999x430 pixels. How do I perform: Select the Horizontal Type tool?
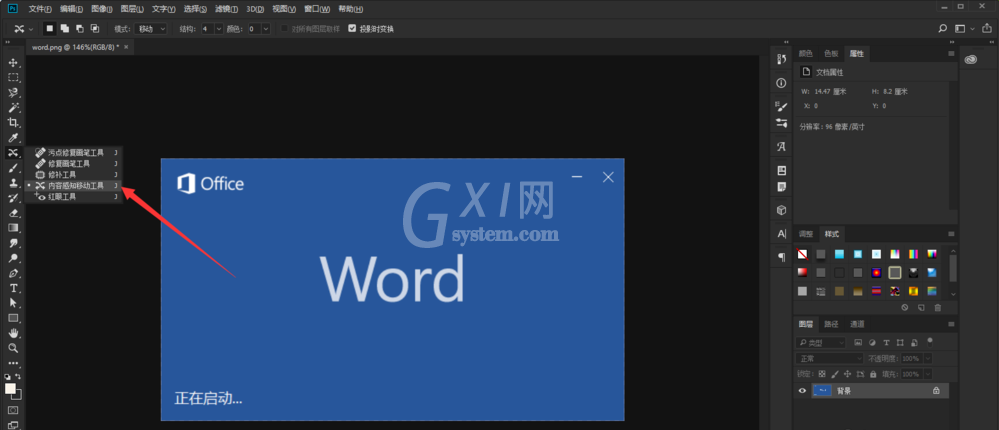coord(13,288)
